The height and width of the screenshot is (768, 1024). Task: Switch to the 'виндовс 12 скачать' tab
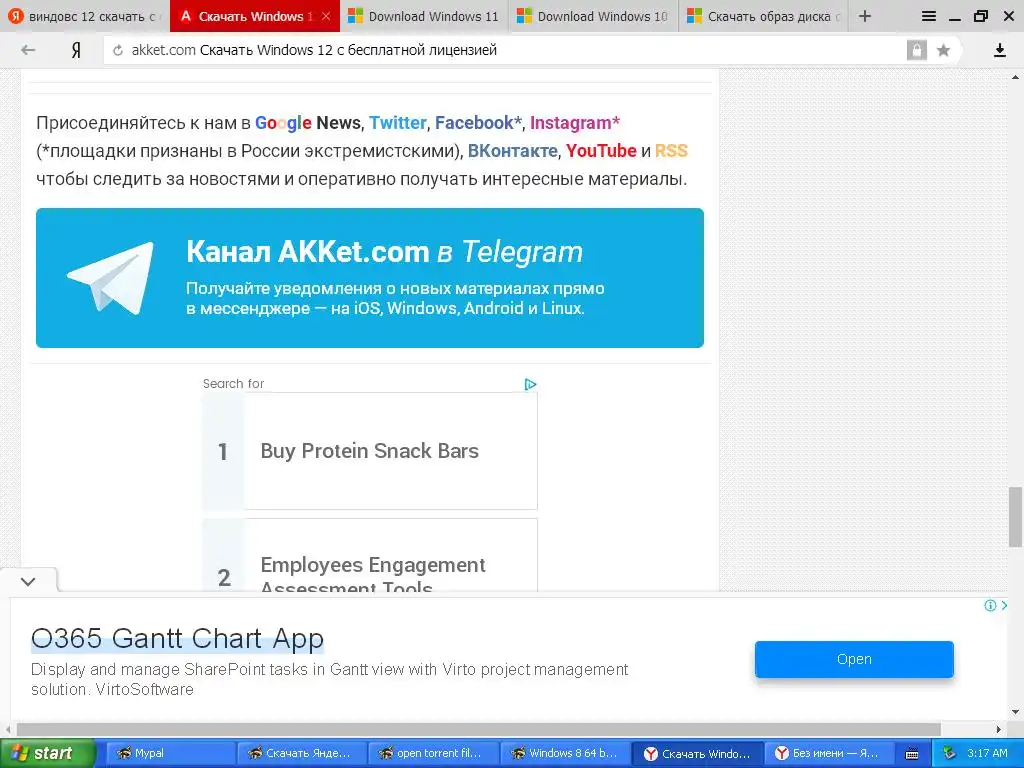(85, 16)
